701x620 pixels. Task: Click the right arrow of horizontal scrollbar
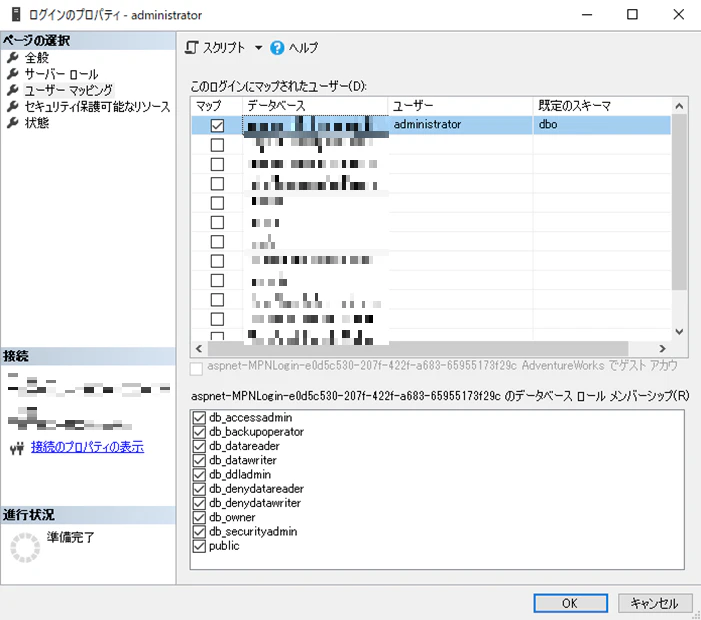(x=662, y=349)
